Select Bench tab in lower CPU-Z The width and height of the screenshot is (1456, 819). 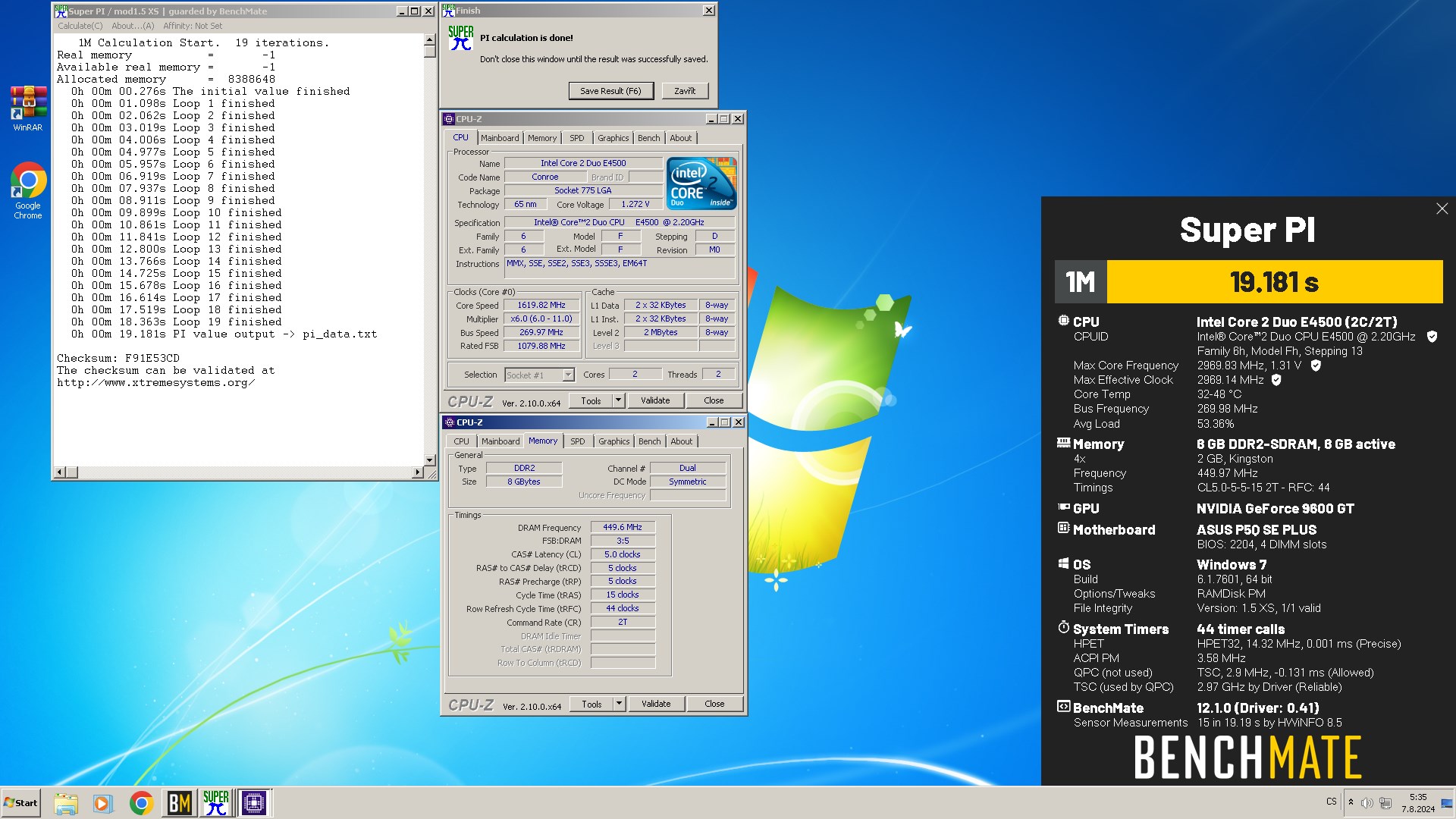[649, 441]
